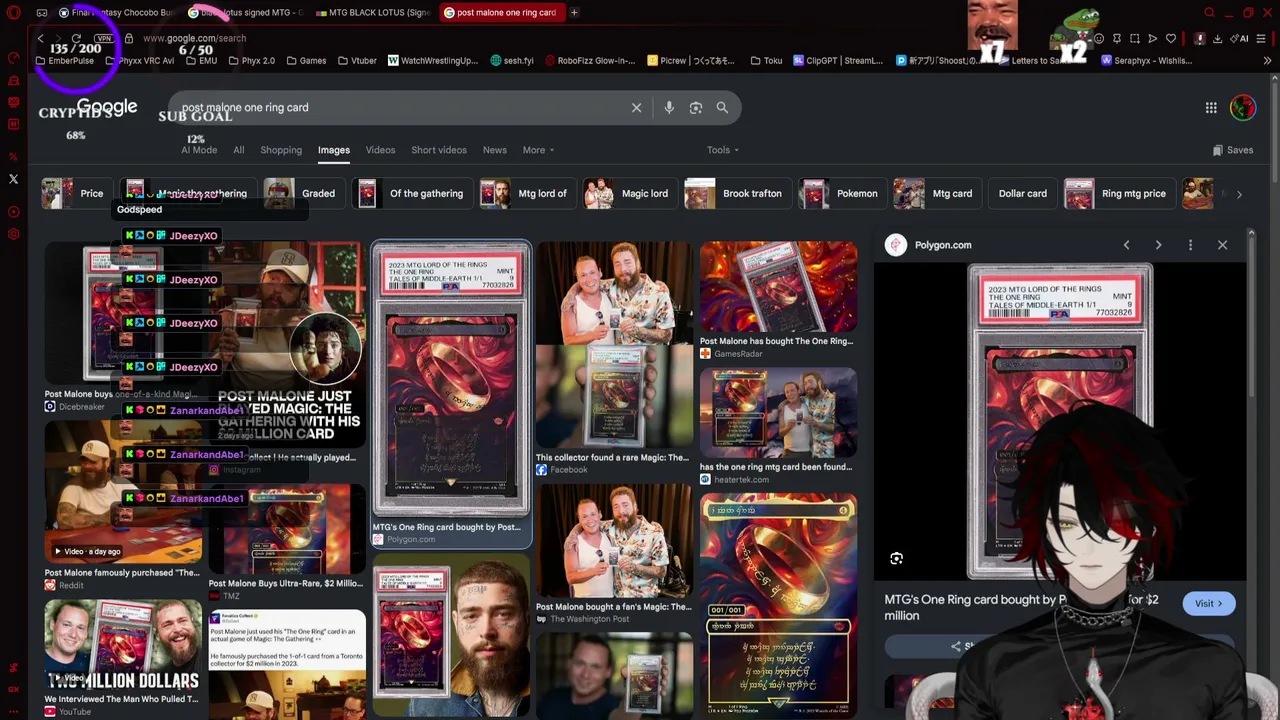Open the new tab plus button
This screenshot has width=1280, height=720.
click(574, 12)
